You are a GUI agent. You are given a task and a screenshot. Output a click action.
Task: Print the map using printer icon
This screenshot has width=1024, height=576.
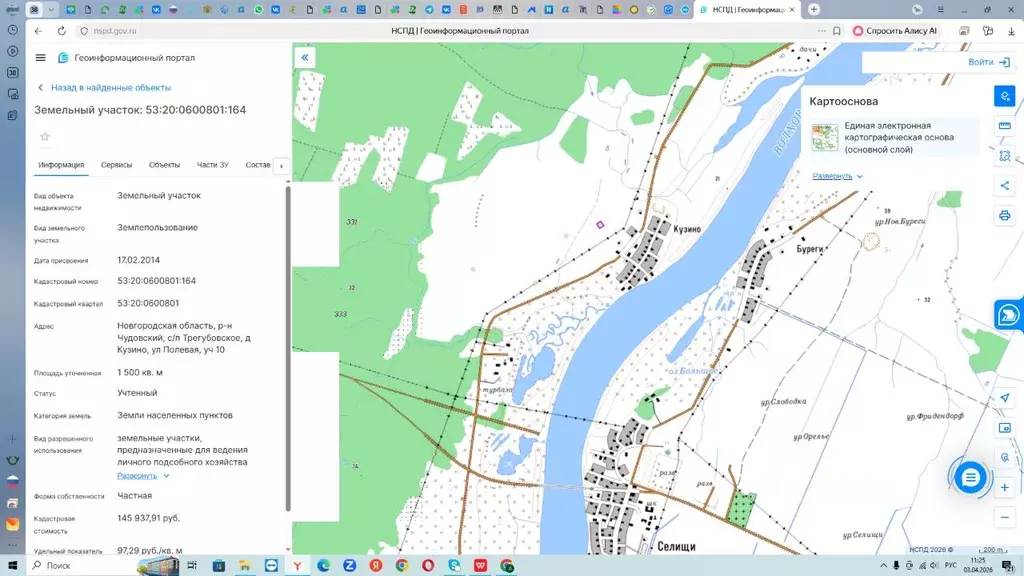point(1005,215)
